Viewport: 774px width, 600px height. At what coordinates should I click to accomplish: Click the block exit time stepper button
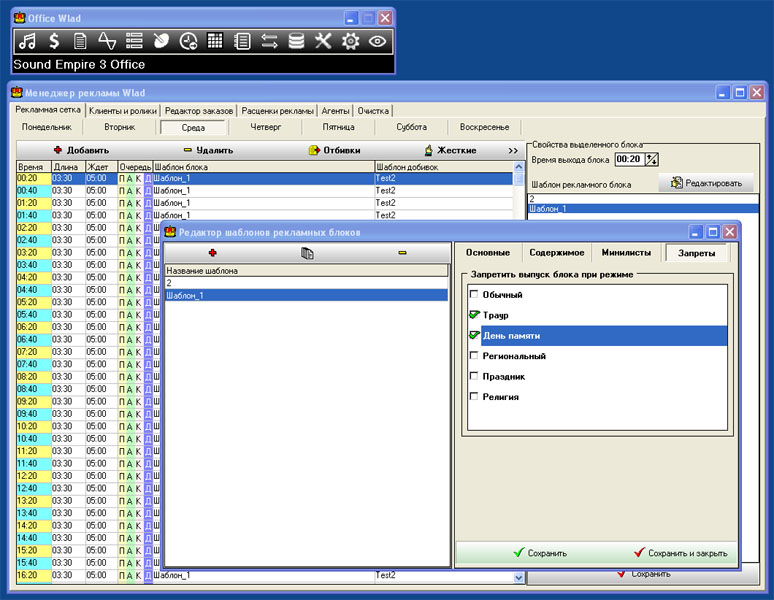pyautogui.click(x=652, y=159)
